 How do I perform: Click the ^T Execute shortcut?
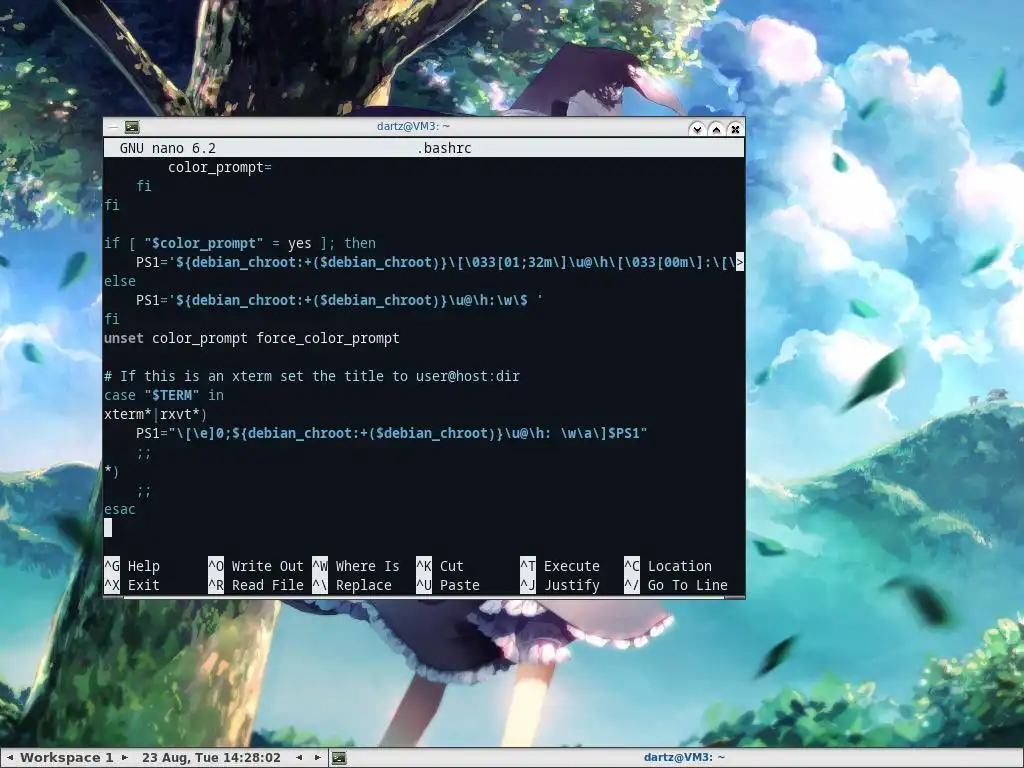[560, 566]
